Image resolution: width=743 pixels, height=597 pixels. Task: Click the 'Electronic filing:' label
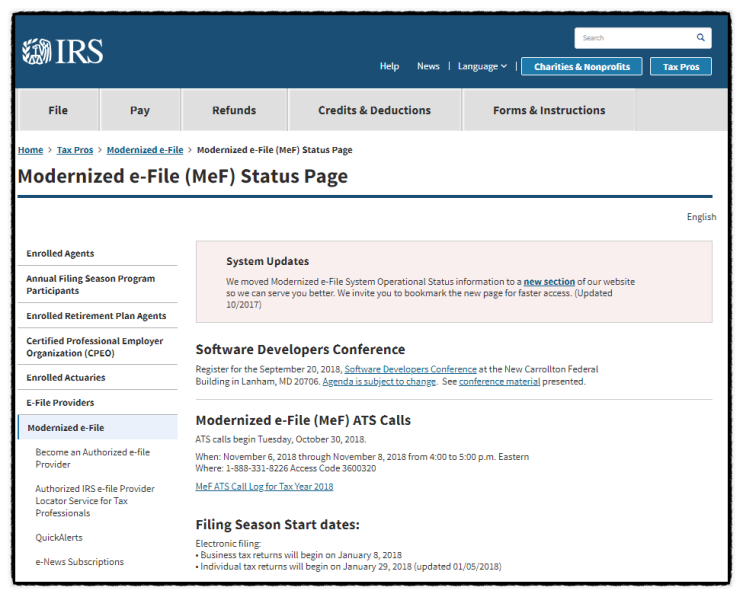click(228, 544)
